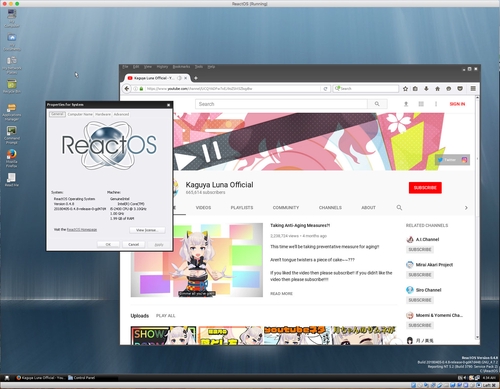
Task: Open the Firefox home icon
Action: point(437,89)
